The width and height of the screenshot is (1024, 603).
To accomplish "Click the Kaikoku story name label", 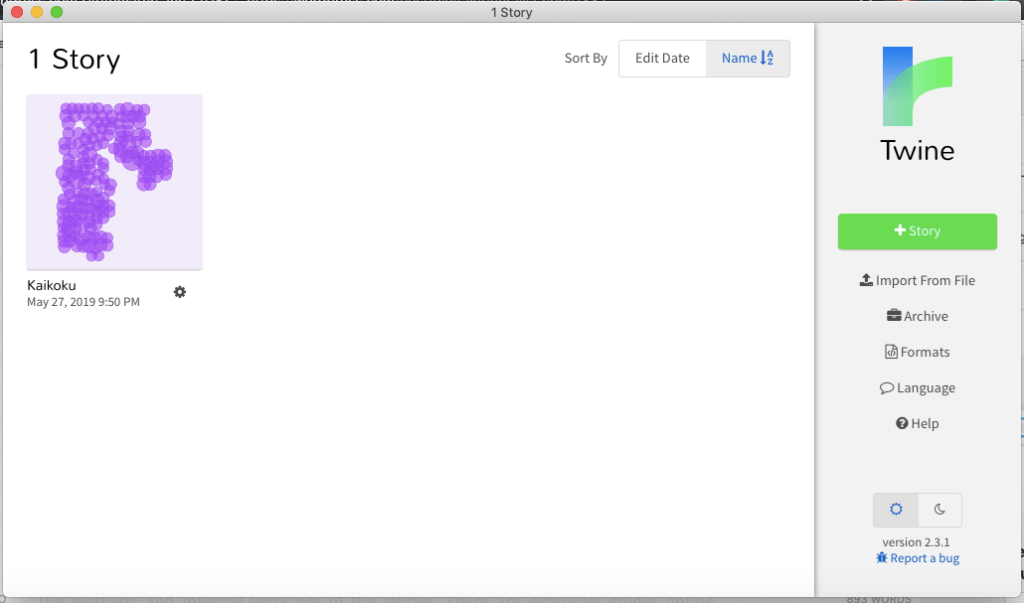I will click(52, 286).
